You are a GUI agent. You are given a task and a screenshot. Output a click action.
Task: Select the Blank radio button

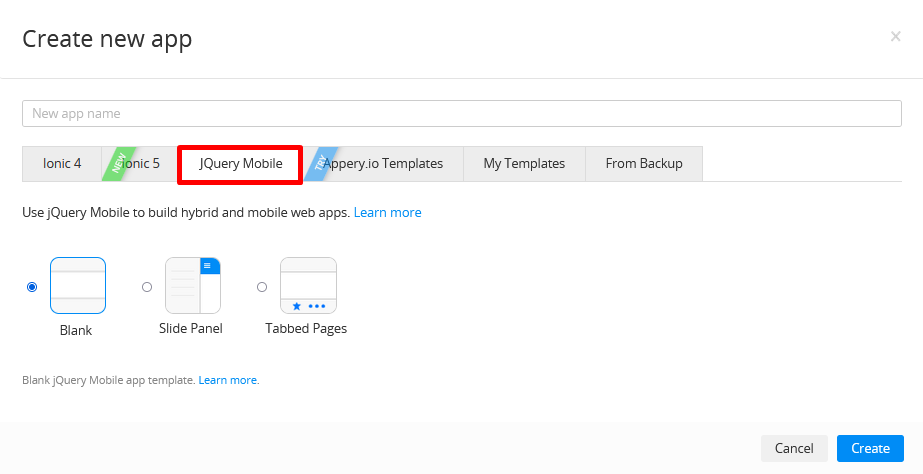[32, 287]
